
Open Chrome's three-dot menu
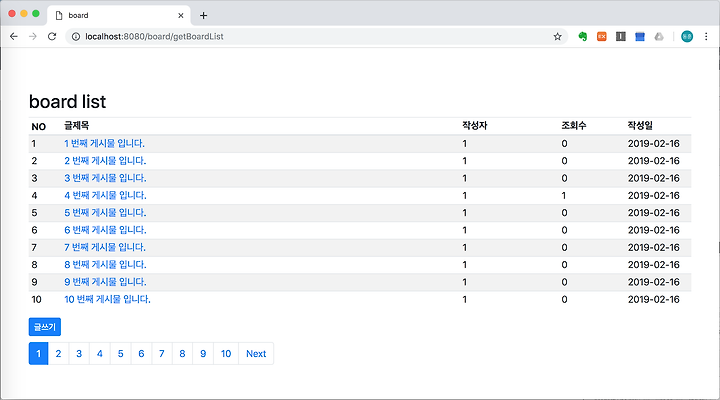click(706, 36)
